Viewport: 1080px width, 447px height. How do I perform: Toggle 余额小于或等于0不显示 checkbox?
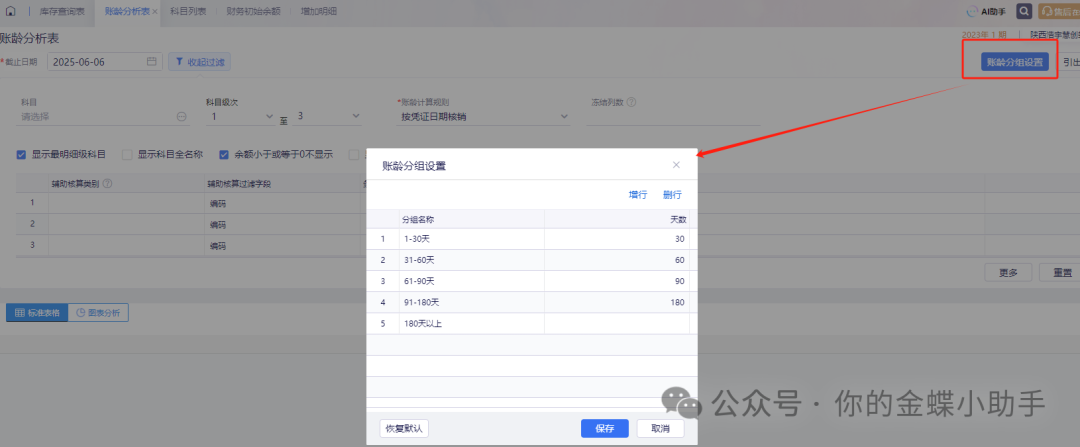(224, 155)
